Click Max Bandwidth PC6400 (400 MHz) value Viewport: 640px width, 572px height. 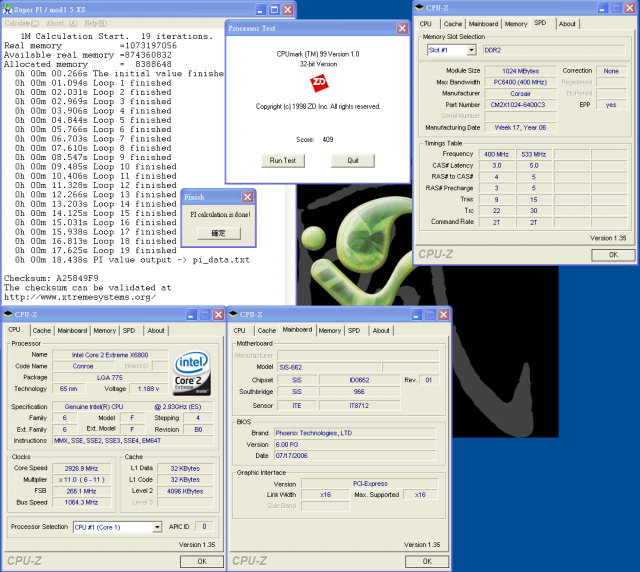pyautogui.click(x=520, y=82)
